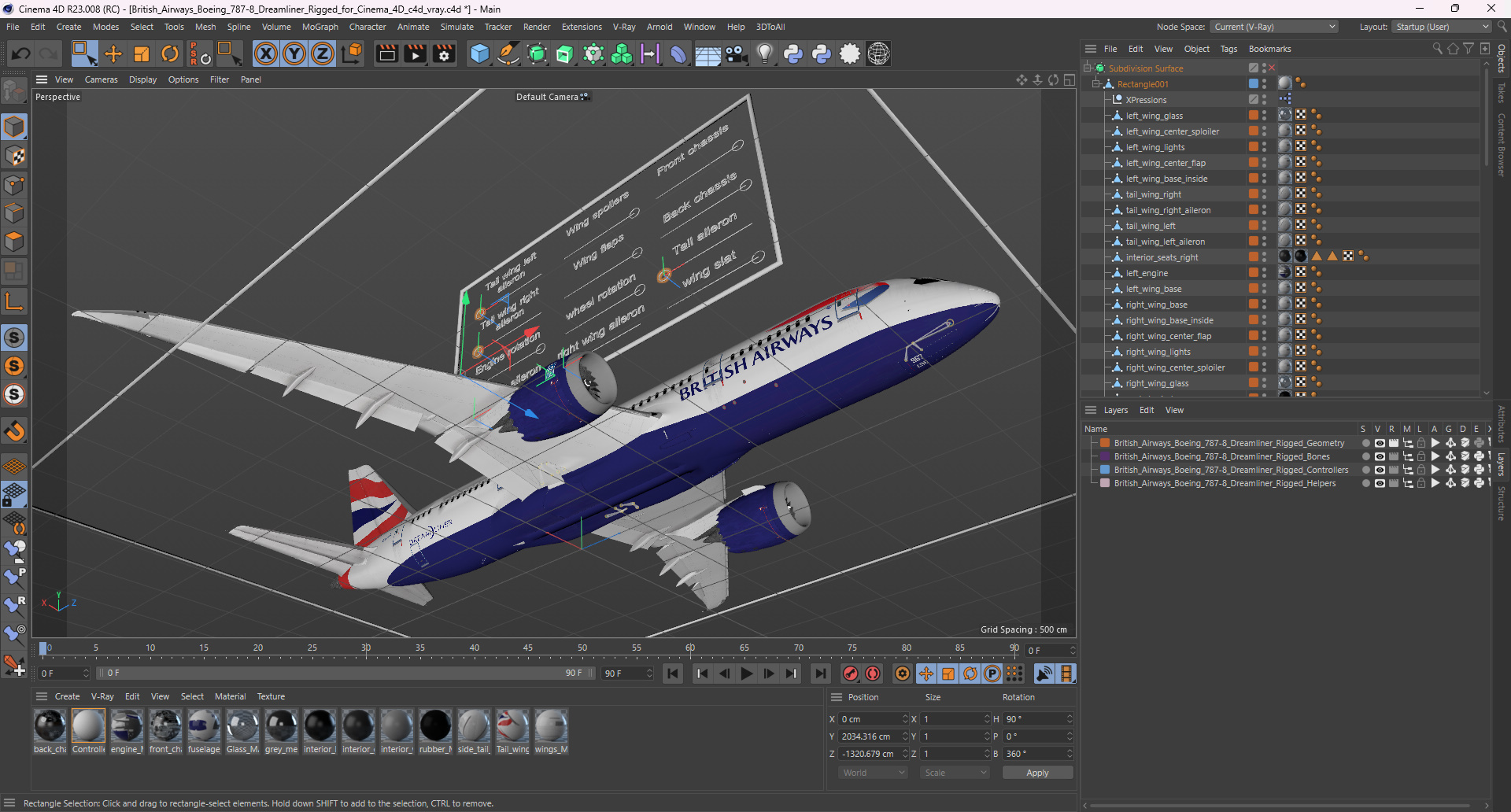The image size is (1511, 812).
Task: Click the Enable Snap S icon
Action: [x=14, y=338]
